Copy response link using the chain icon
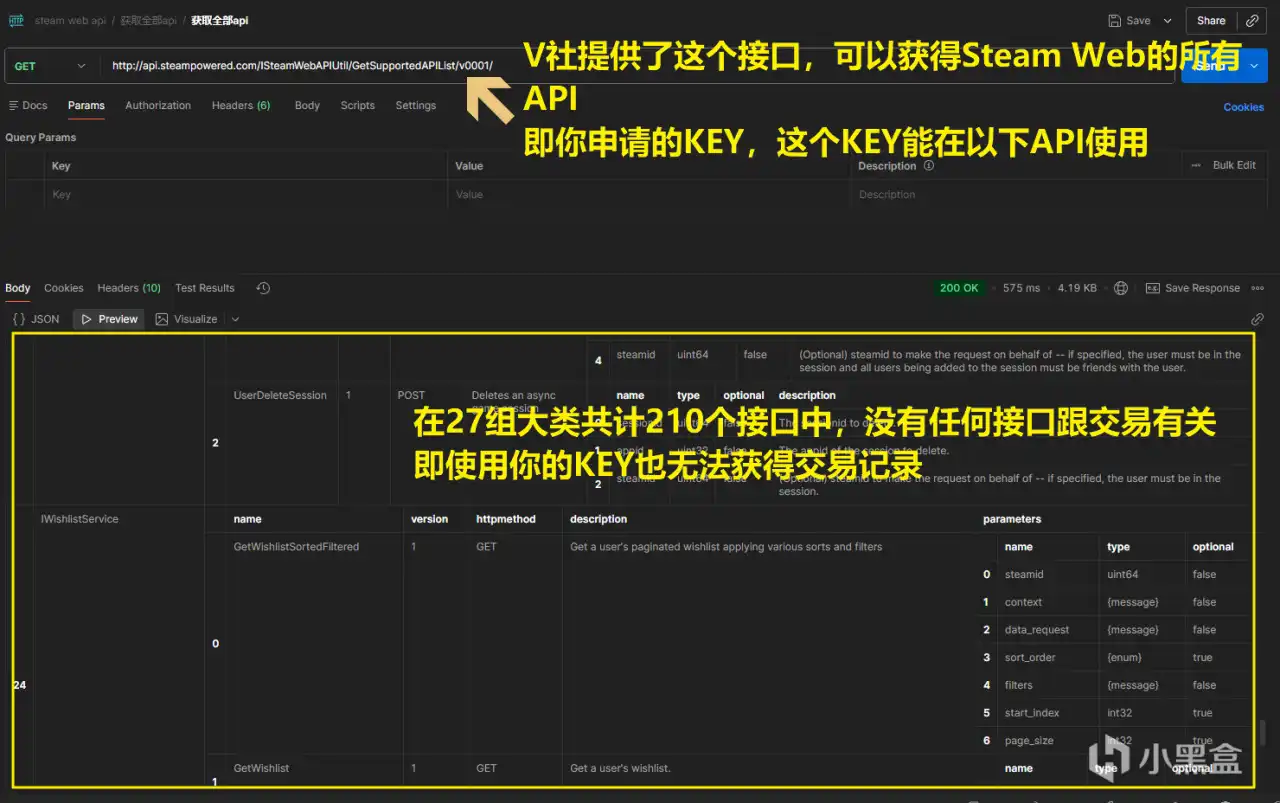The width and height of the screenshot is (1280, 803). pyautogui.click(x=1258, y=318)
